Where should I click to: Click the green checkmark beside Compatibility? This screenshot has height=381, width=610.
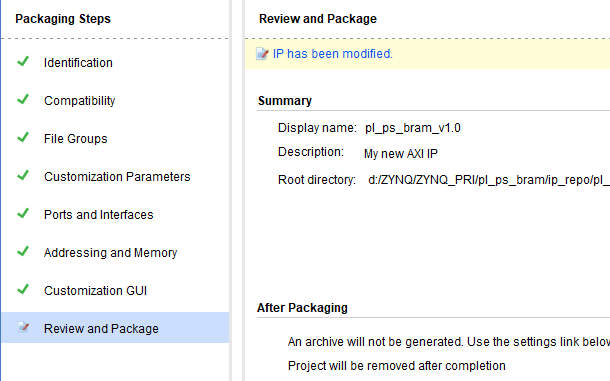(23, 100)
